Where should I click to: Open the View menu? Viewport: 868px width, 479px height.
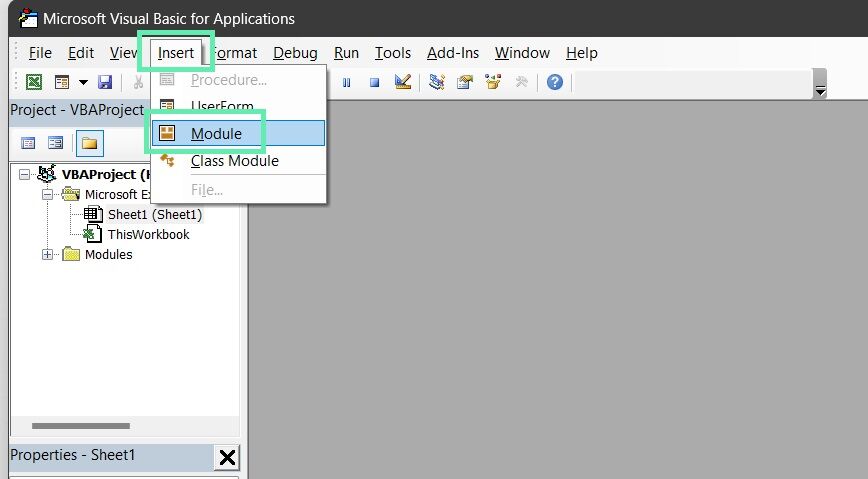coord(123,53)
